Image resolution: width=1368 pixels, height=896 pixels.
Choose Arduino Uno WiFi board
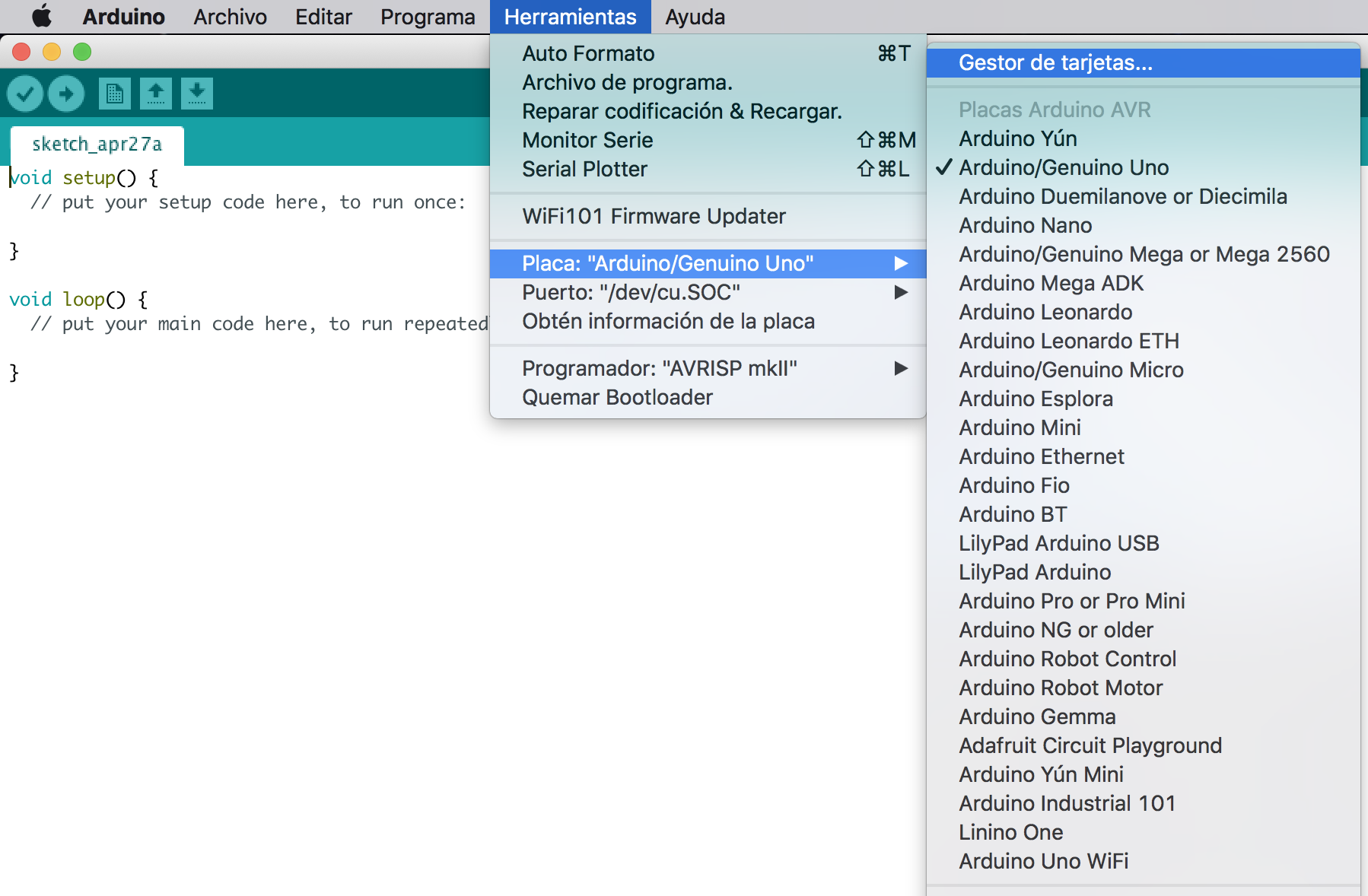pyautogui.click(x=1144, y=861)
